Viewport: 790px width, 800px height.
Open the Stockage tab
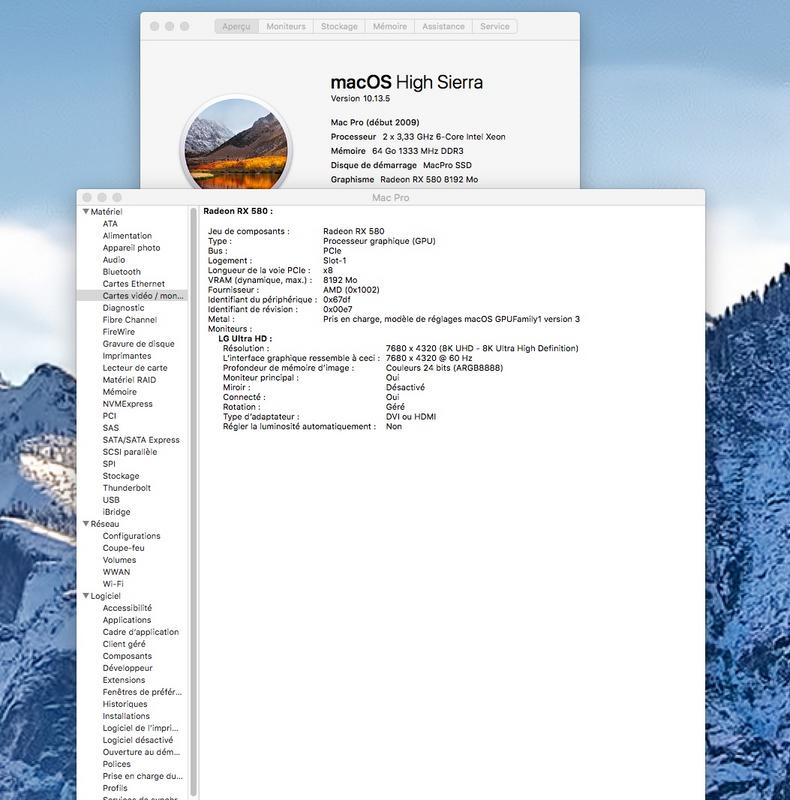(339, 27)
